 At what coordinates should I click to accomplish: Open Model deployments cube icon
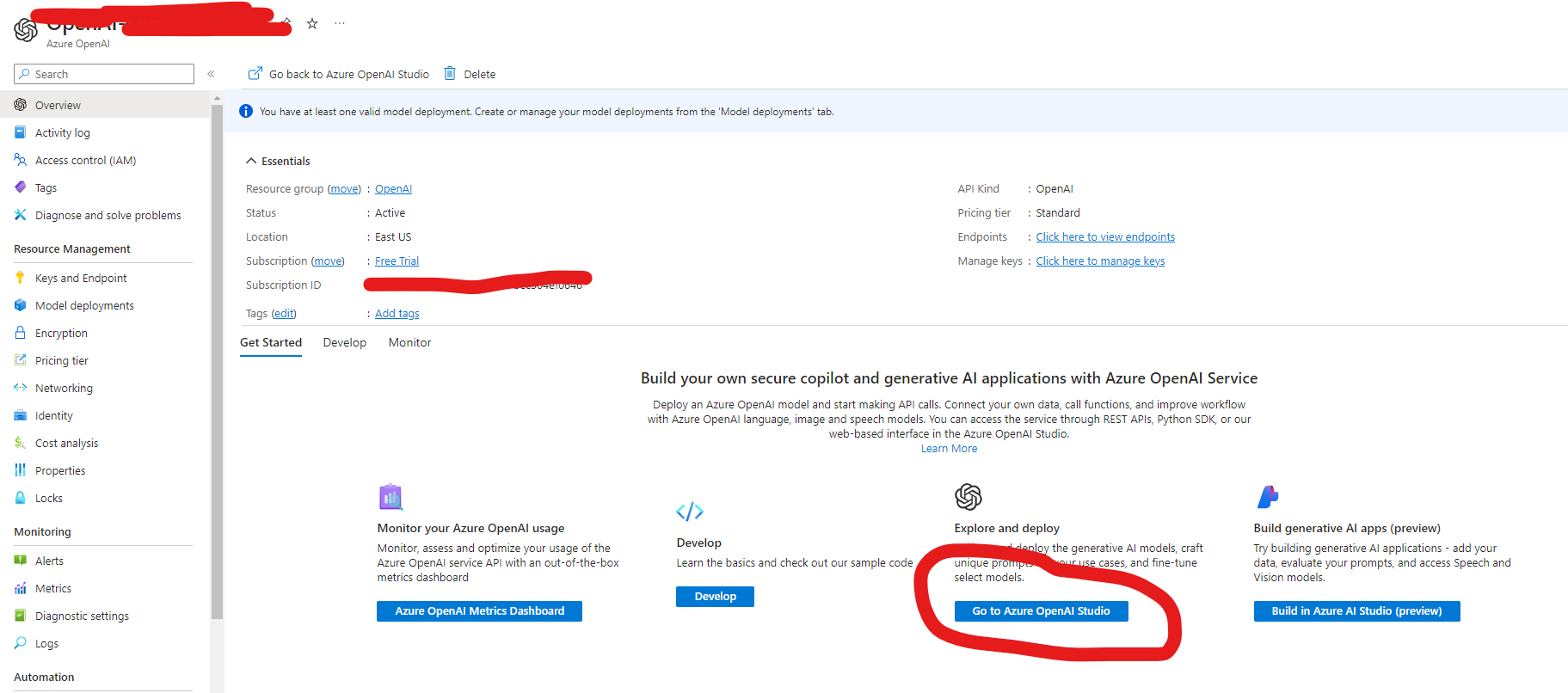tap(20, 305)
